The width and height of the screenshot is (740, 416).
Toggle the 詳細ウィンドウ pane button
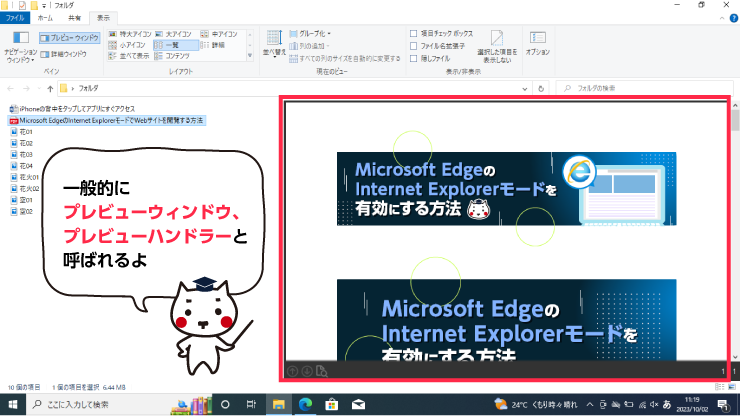64,54
